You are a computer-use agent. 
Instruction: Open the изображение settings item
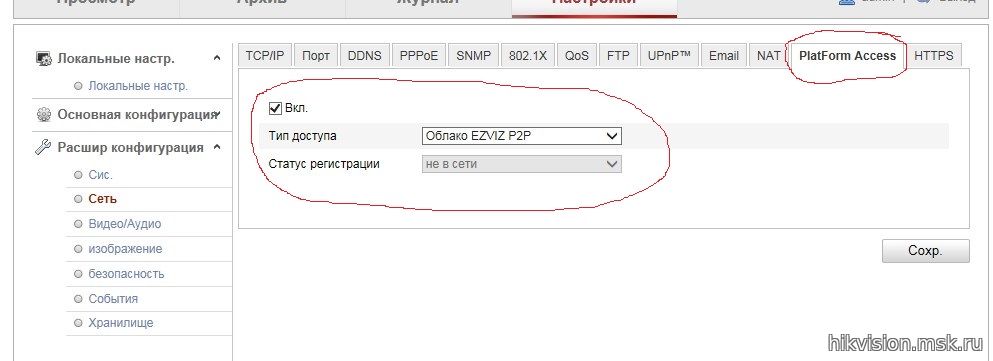coord(125,249)
